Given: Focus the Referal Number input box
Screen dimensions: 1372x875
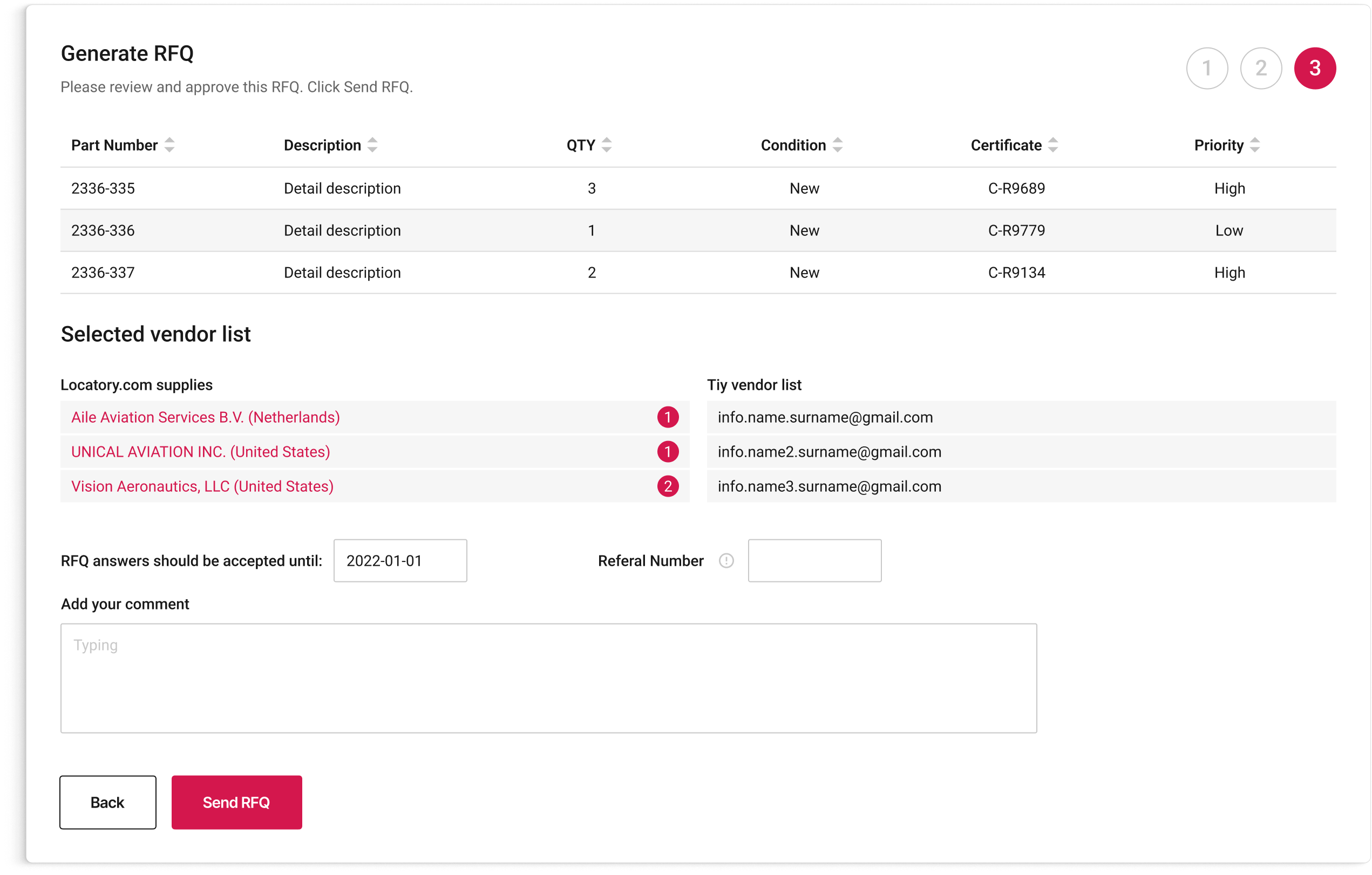Looking at the screenshot, I should [x=814, y=560].
